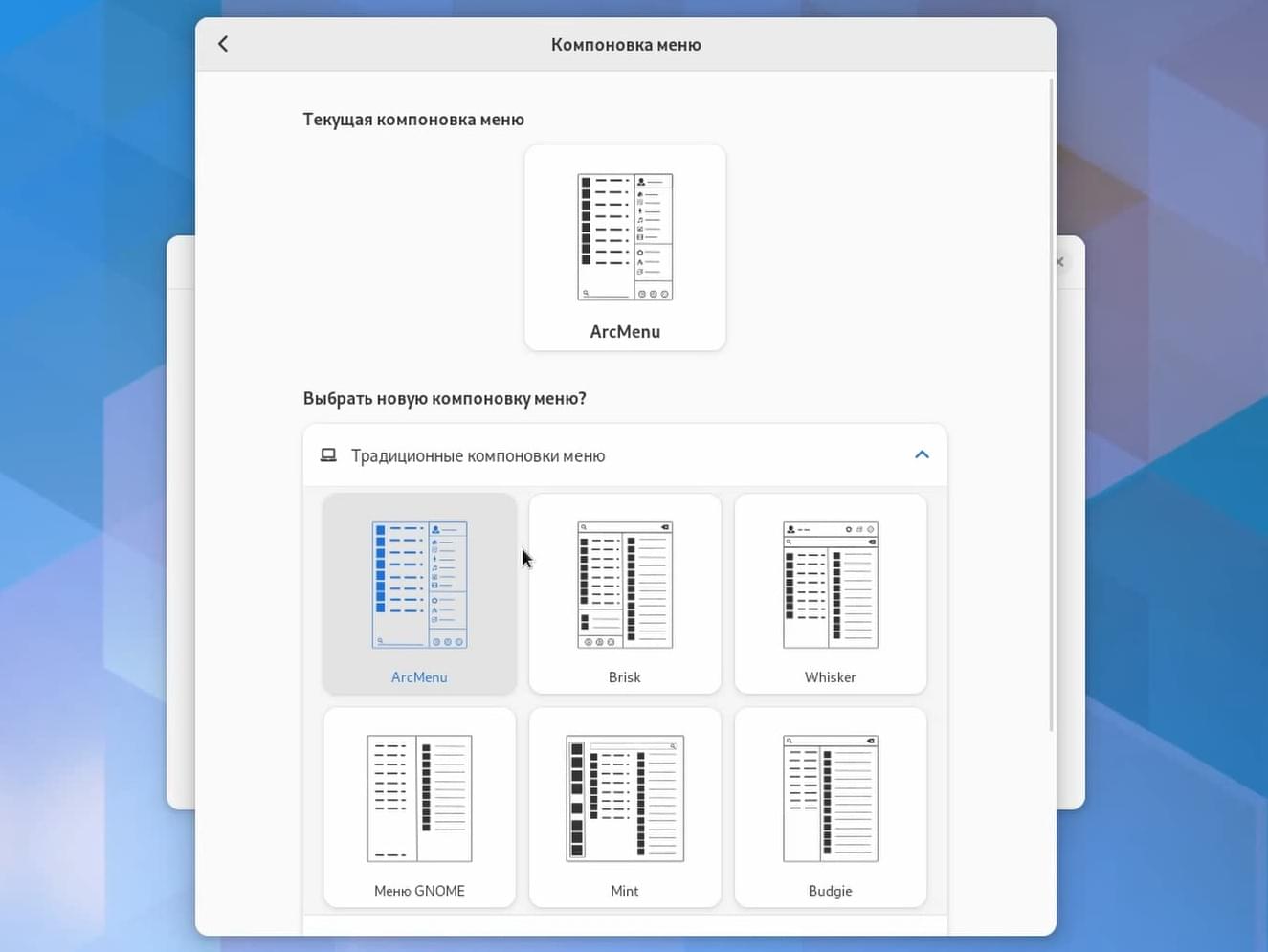
Task: Collapse Традиционные компоновки меню chevron
Action: point(922,454)
